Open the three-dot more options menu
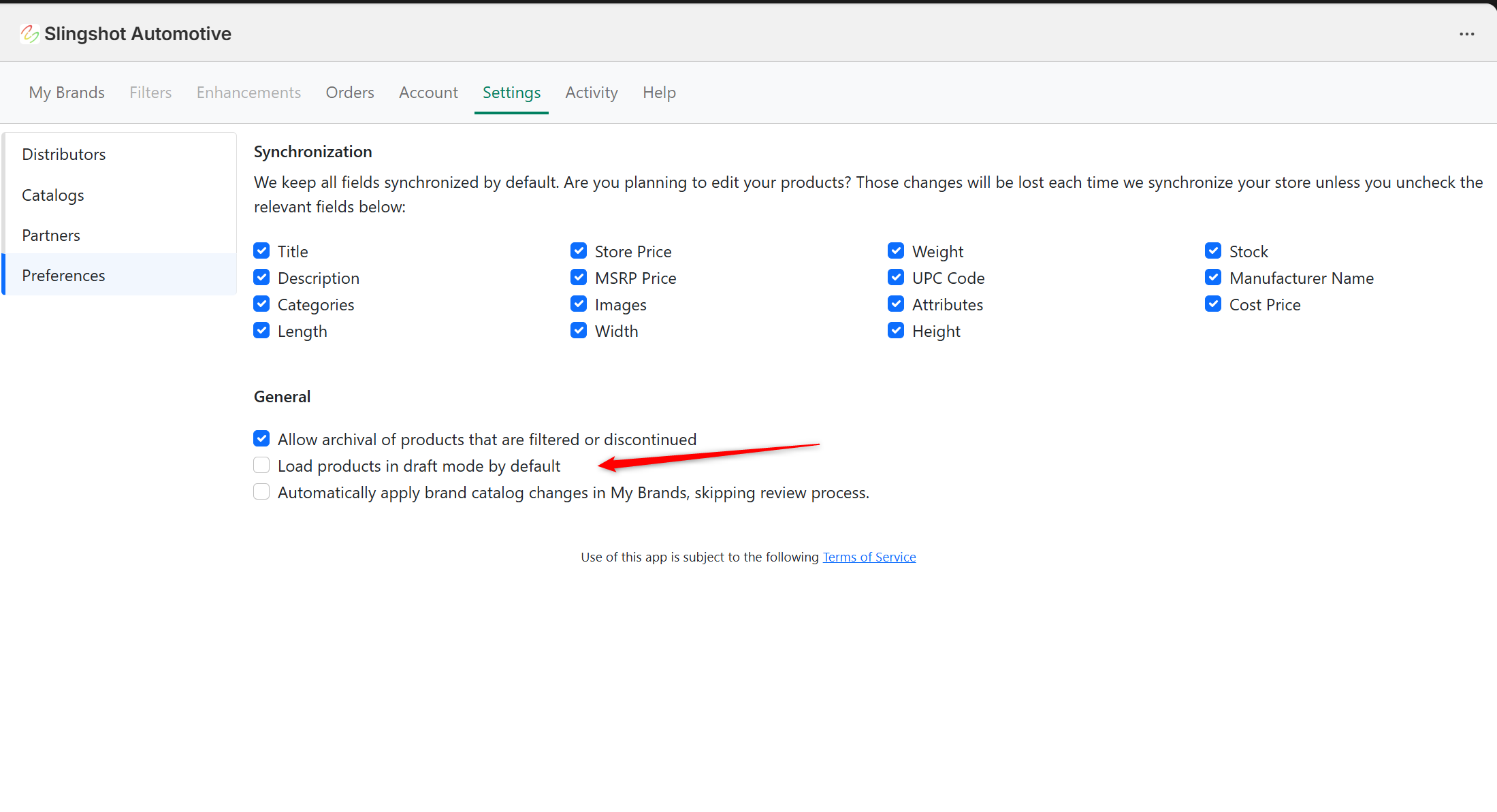This screenshot has width=1497, height=812. (1466, 34)
